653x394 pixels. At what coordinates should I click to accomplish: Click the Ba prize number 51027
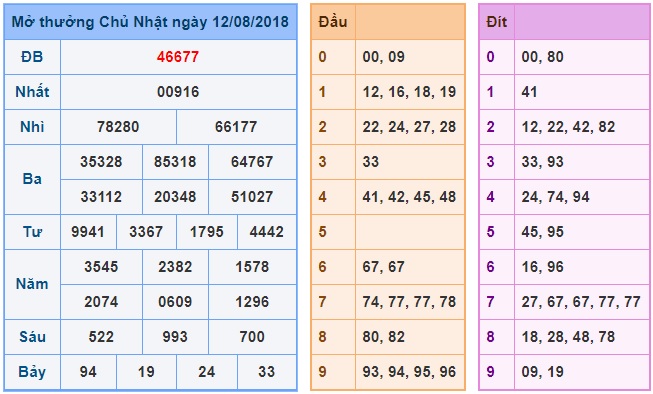point(252,197)
